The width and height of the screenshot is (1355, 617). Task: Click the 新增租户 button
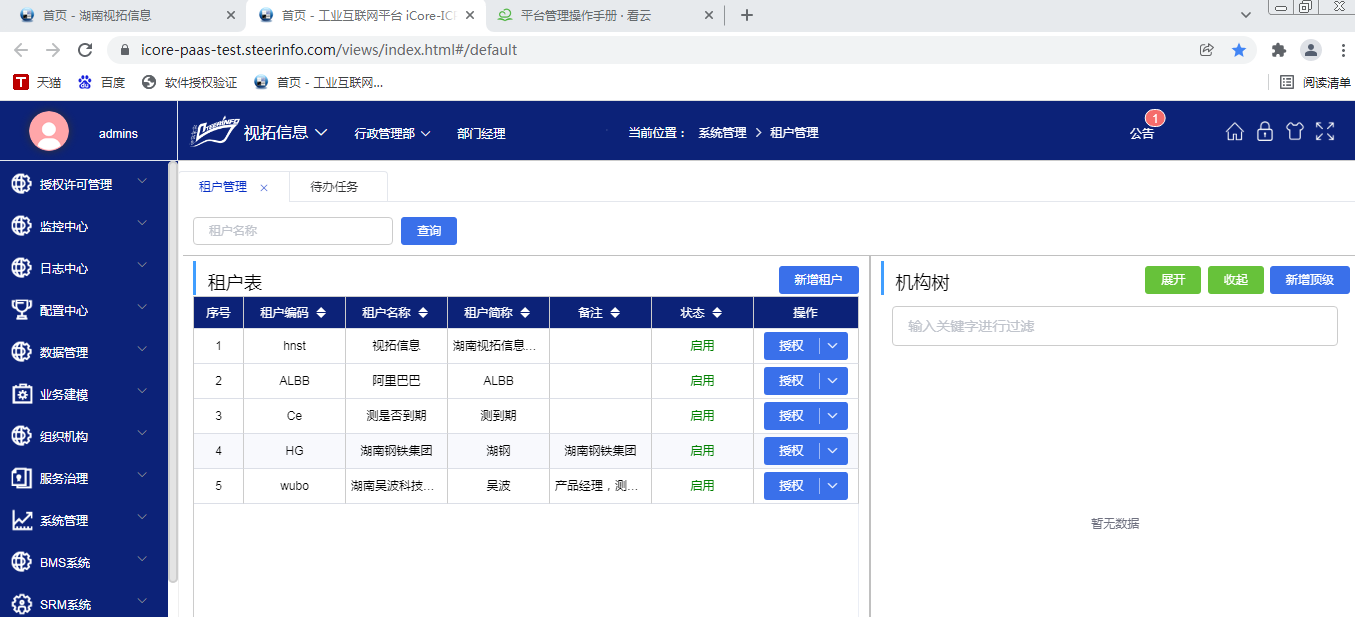click(x=818, y=280)
